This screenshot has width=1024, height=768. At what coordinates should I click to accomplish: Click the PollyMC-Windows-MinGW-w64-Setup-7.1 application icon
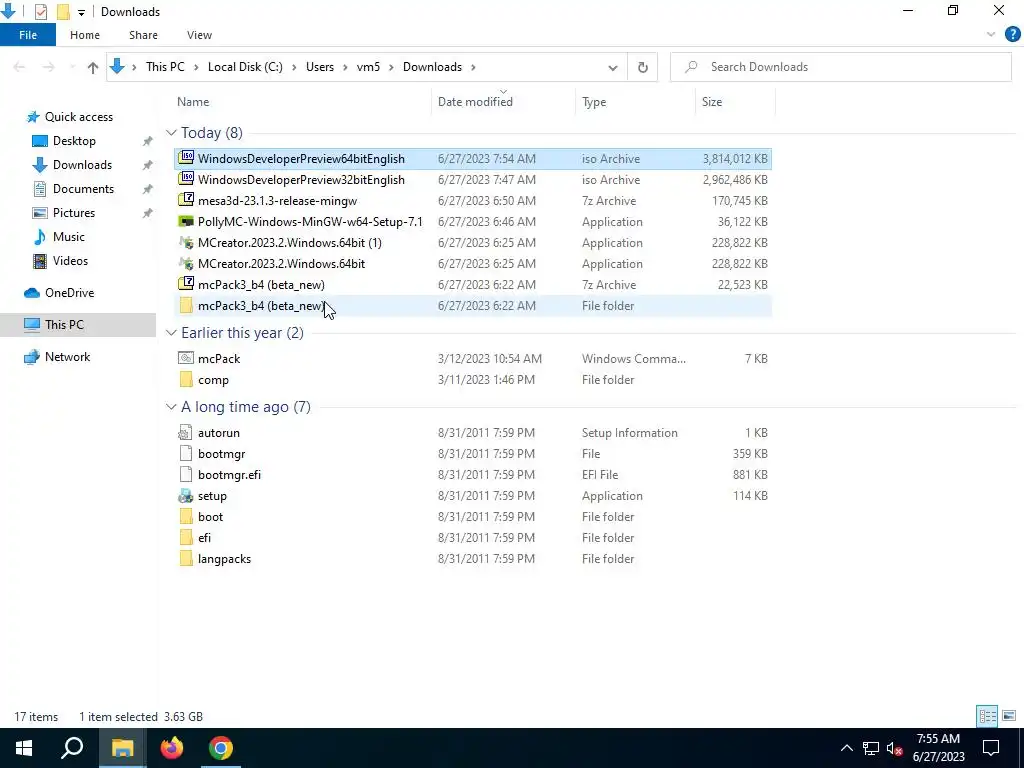pos(186,221)
